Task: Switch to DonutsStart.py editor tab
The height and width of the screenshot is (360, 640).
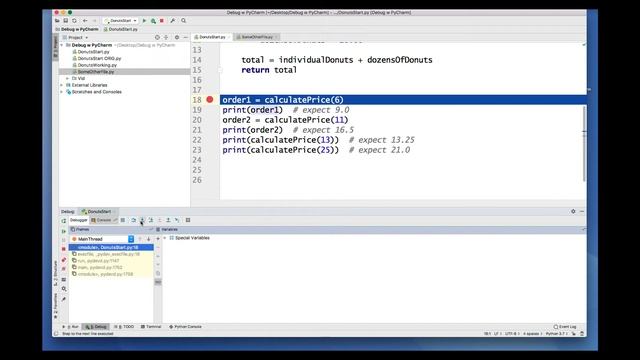Action: point(211,37)
